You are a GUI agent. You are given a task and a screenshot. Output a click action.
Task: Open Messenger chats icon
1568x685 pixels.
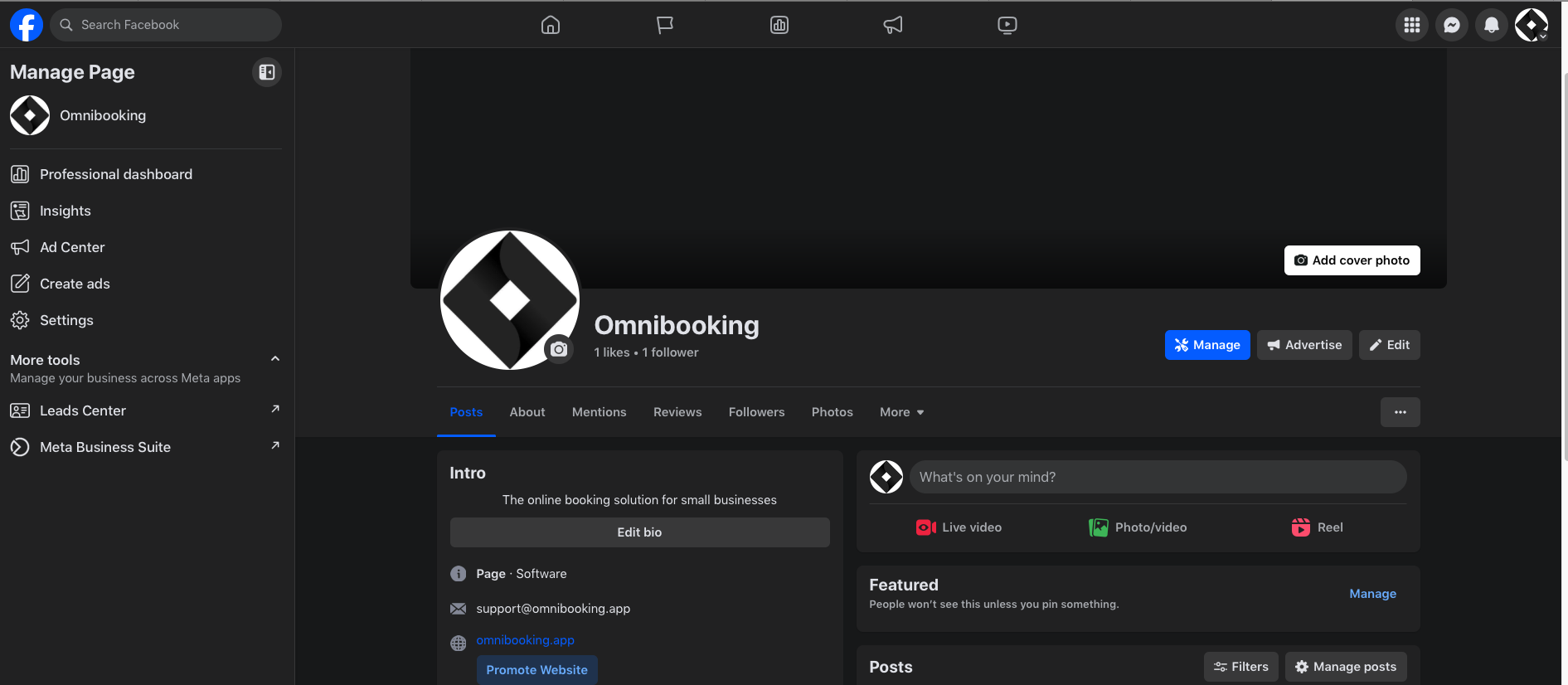pos(1452,25)
